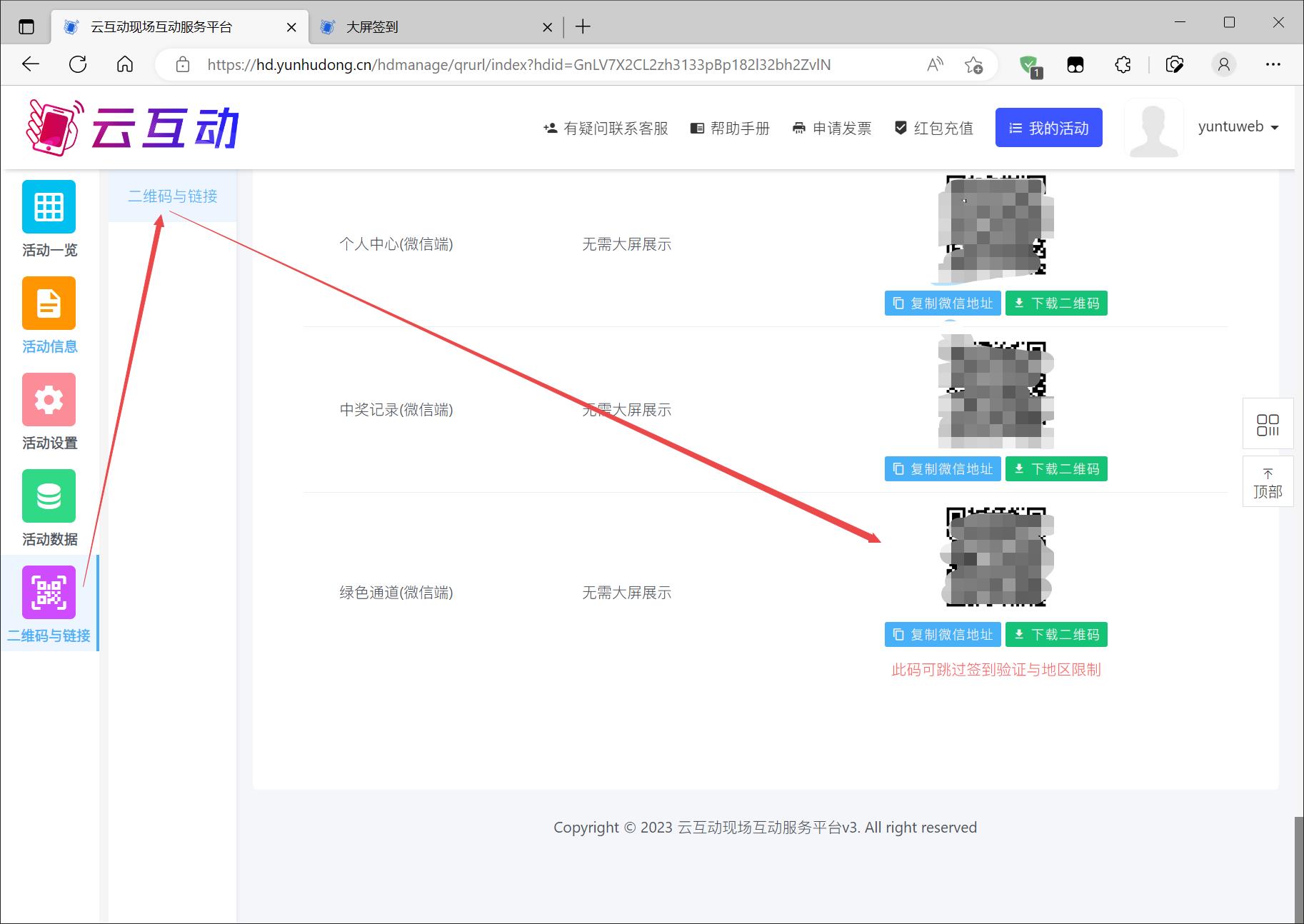Open the 活动信息 document icon
Image resolution: width=1304 pixels, height=924 pixels.
click(49, 303)
